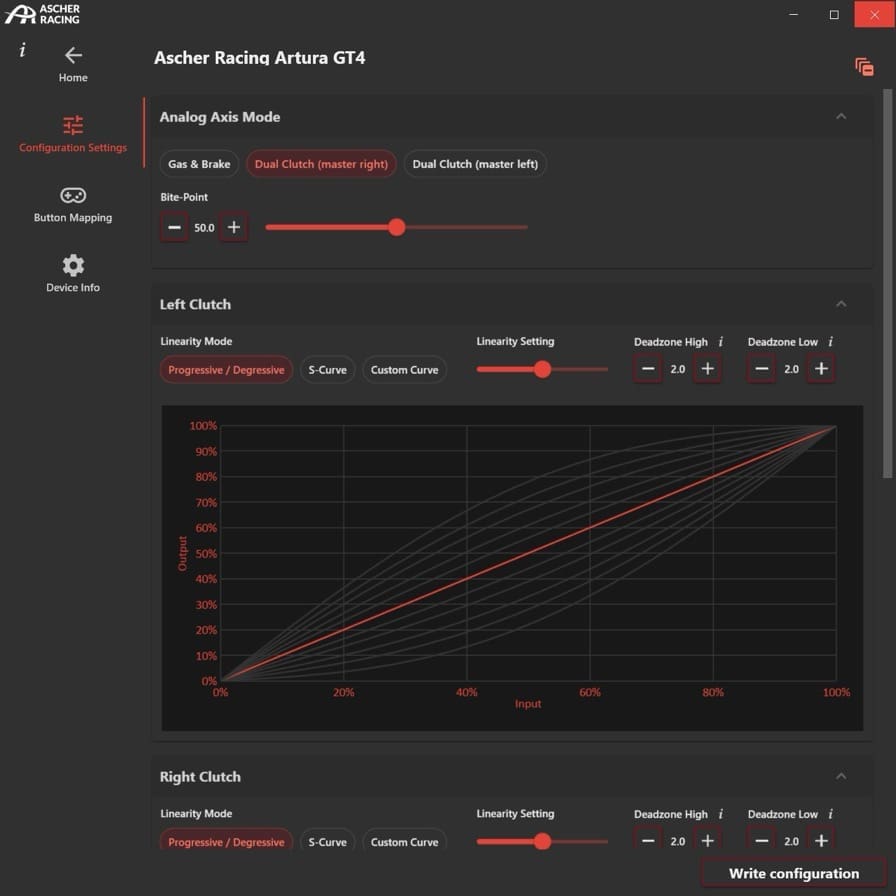Click info icon beside Left Clutch Deadzone Low
This screenshot has height=896, width=896.
pos(830,342)
